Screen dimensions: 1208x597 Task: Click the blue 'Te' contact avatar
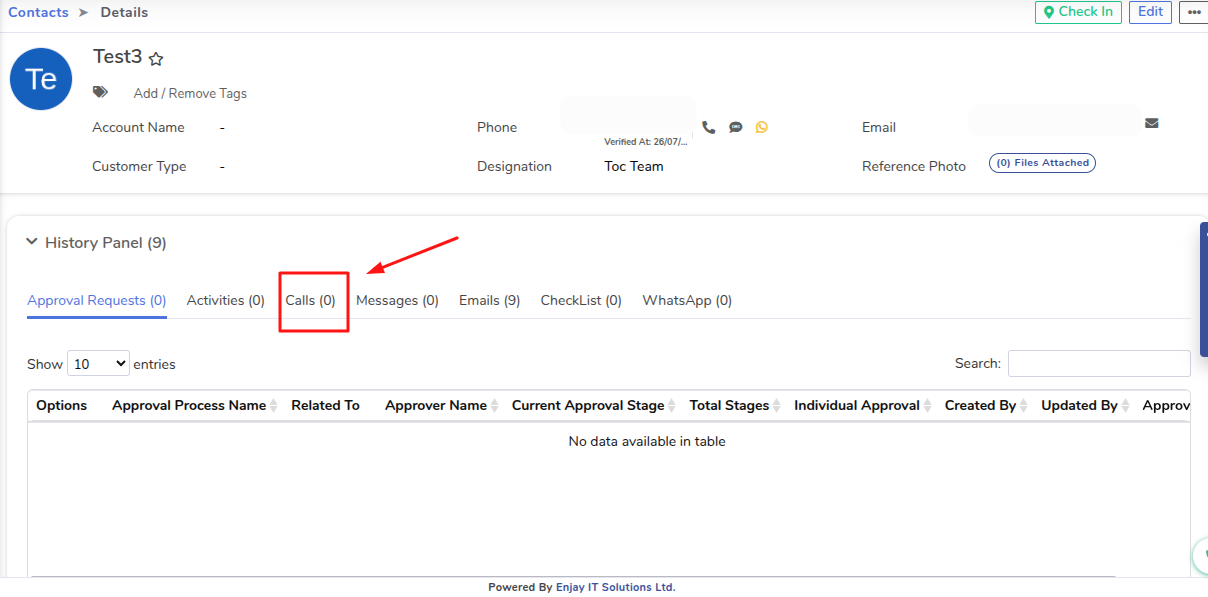click(x=41, y=79)
